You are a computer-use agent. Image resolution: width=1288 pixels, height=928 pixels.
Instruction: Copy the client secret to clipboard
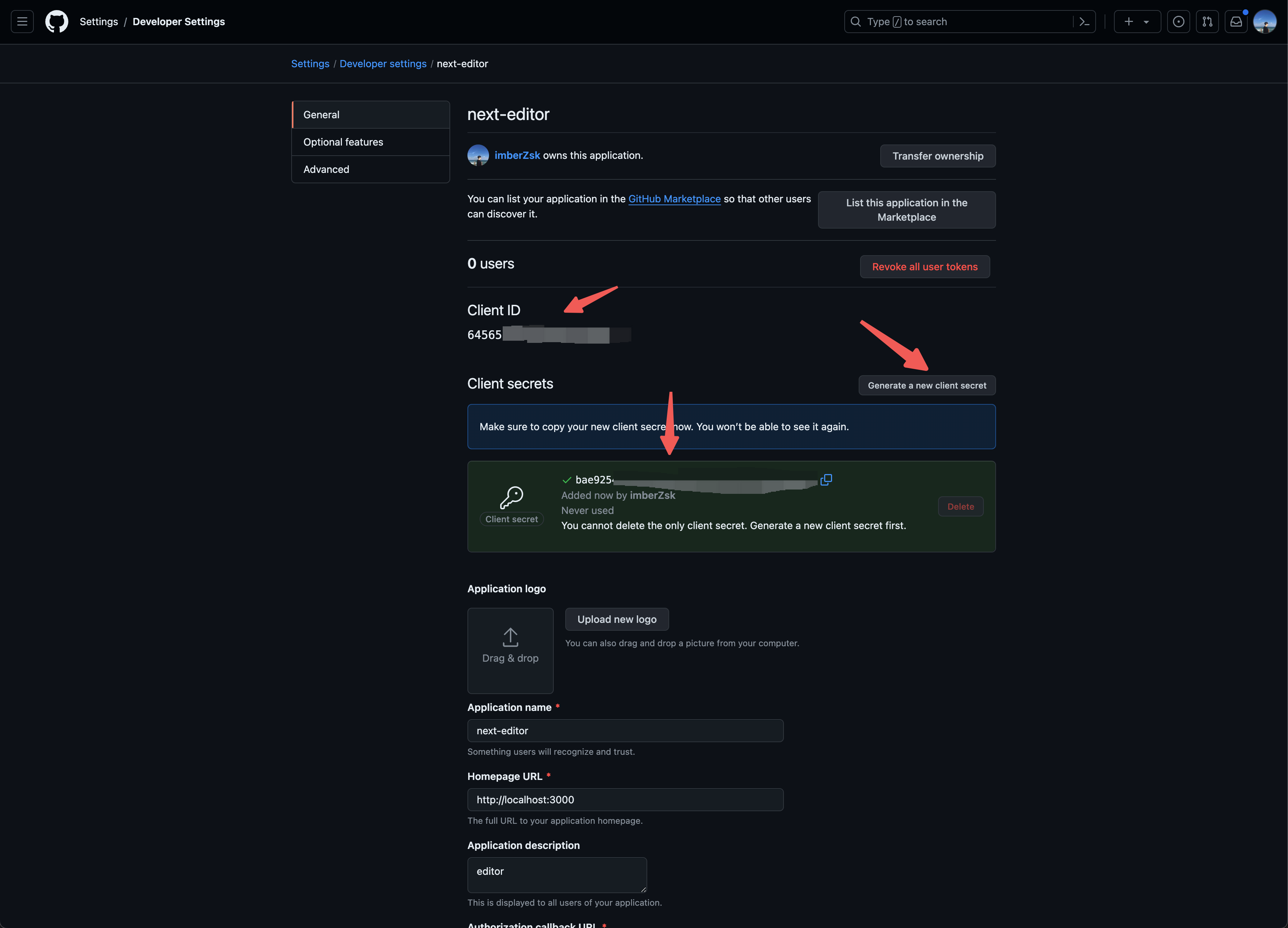click(x=826, y=479)
